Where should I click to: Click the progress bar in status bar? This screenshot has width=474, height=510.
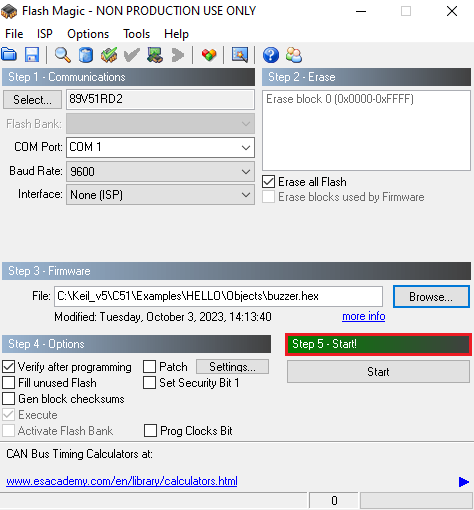click(416, 501)
